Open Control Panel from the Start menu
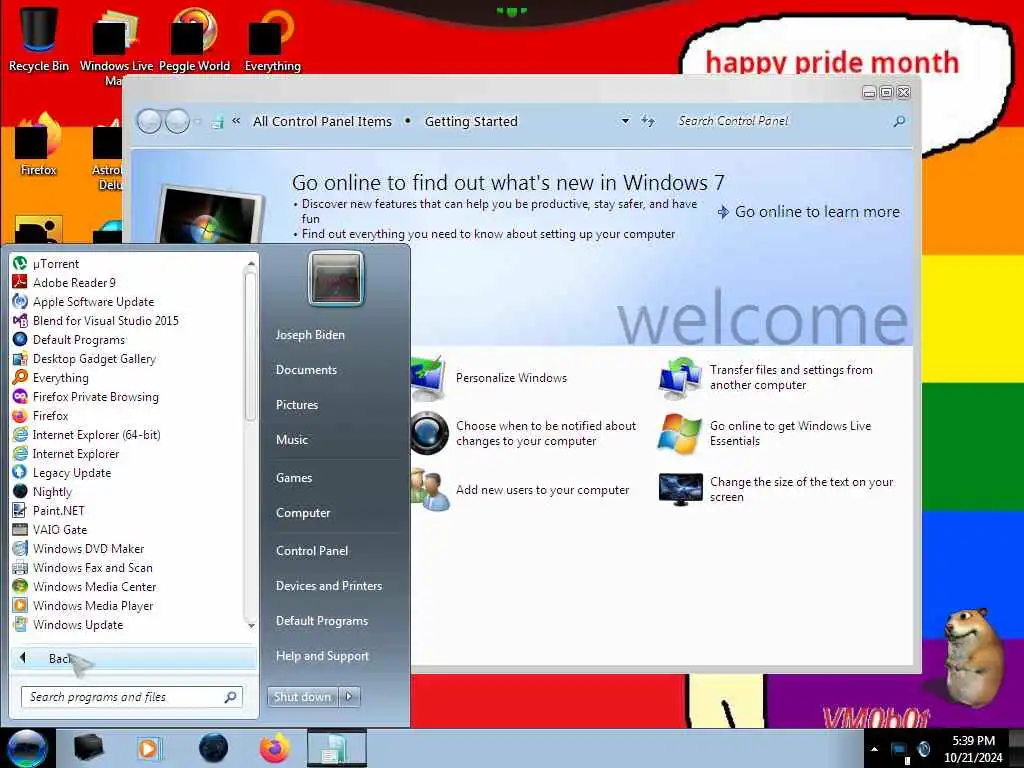The image size is (1024, 768). [x=312, y=551]
